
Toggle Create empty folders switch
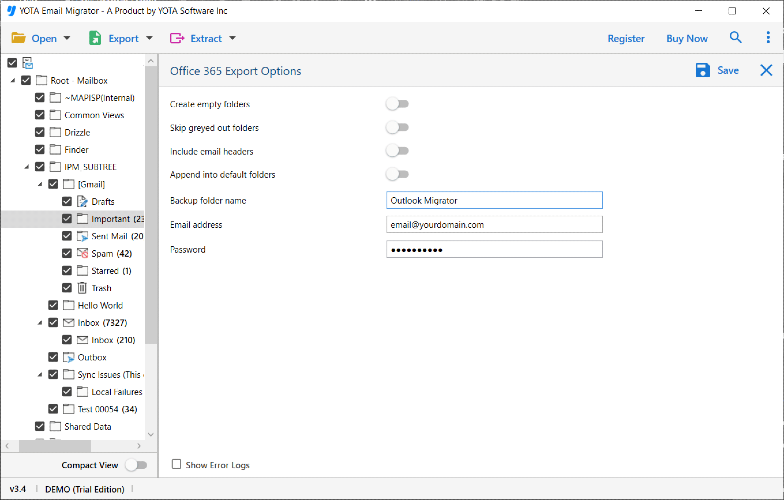pyautogui.click(x=398, y=104)
